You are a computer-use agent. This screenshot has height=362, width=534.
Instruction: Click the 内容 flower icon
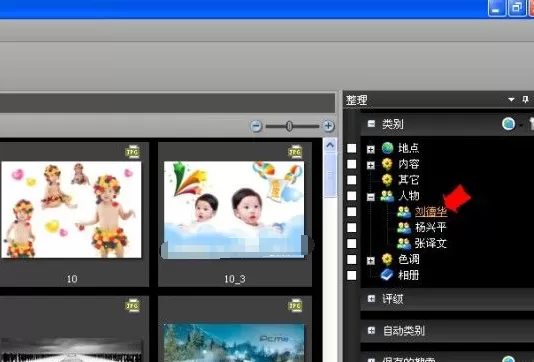[x=387, y=164]
